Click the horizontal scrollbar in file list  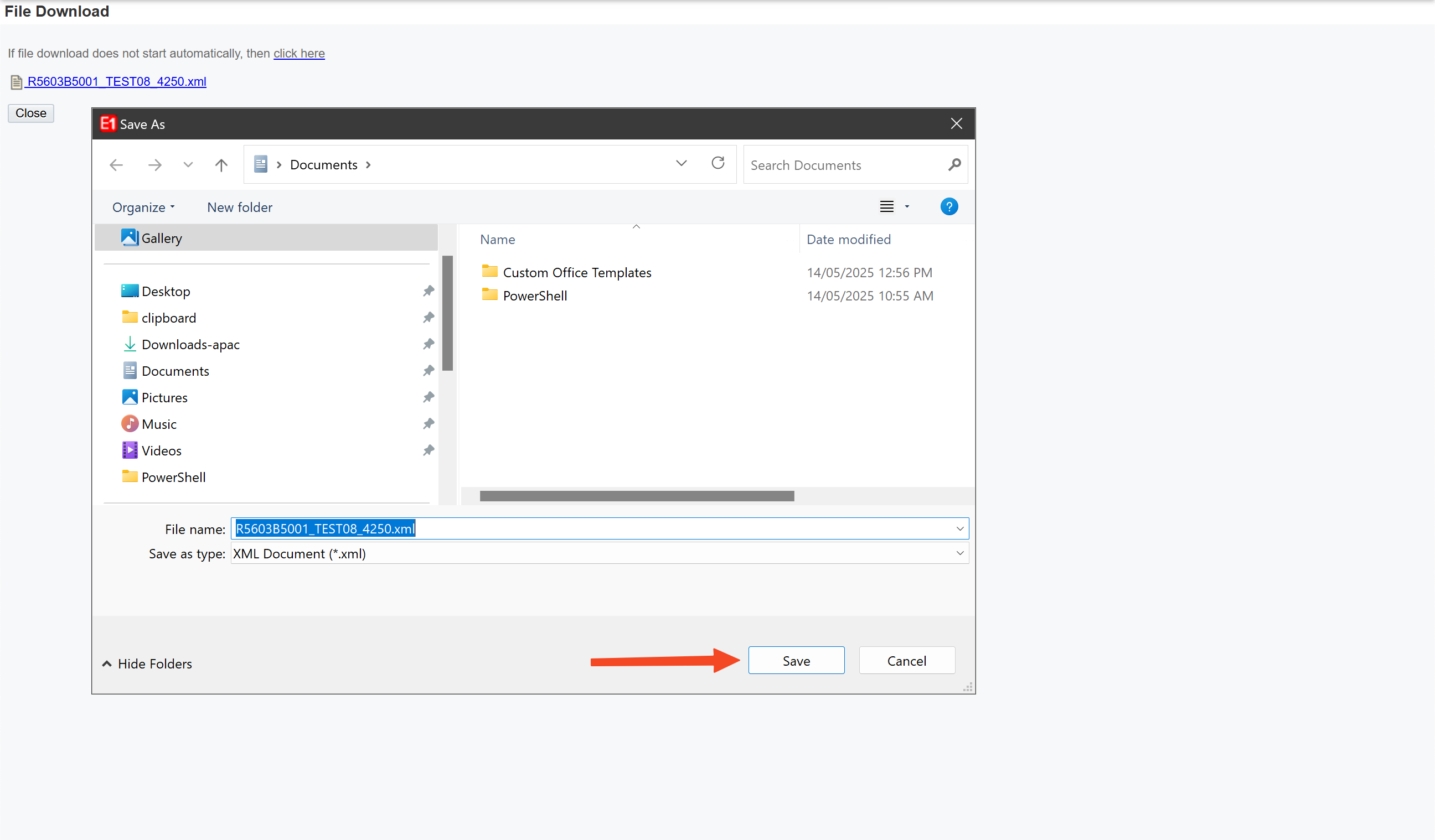click(x=637, y=496)
